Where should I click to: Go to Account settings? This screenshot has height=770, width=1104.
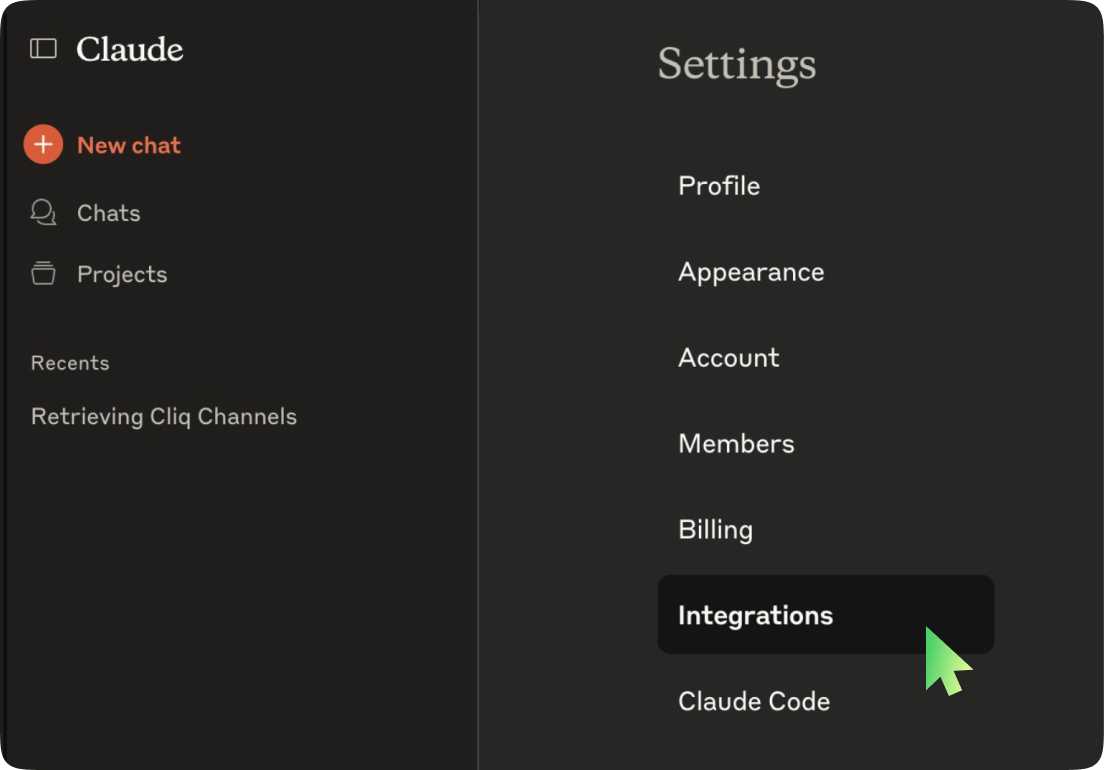(728, 358)
